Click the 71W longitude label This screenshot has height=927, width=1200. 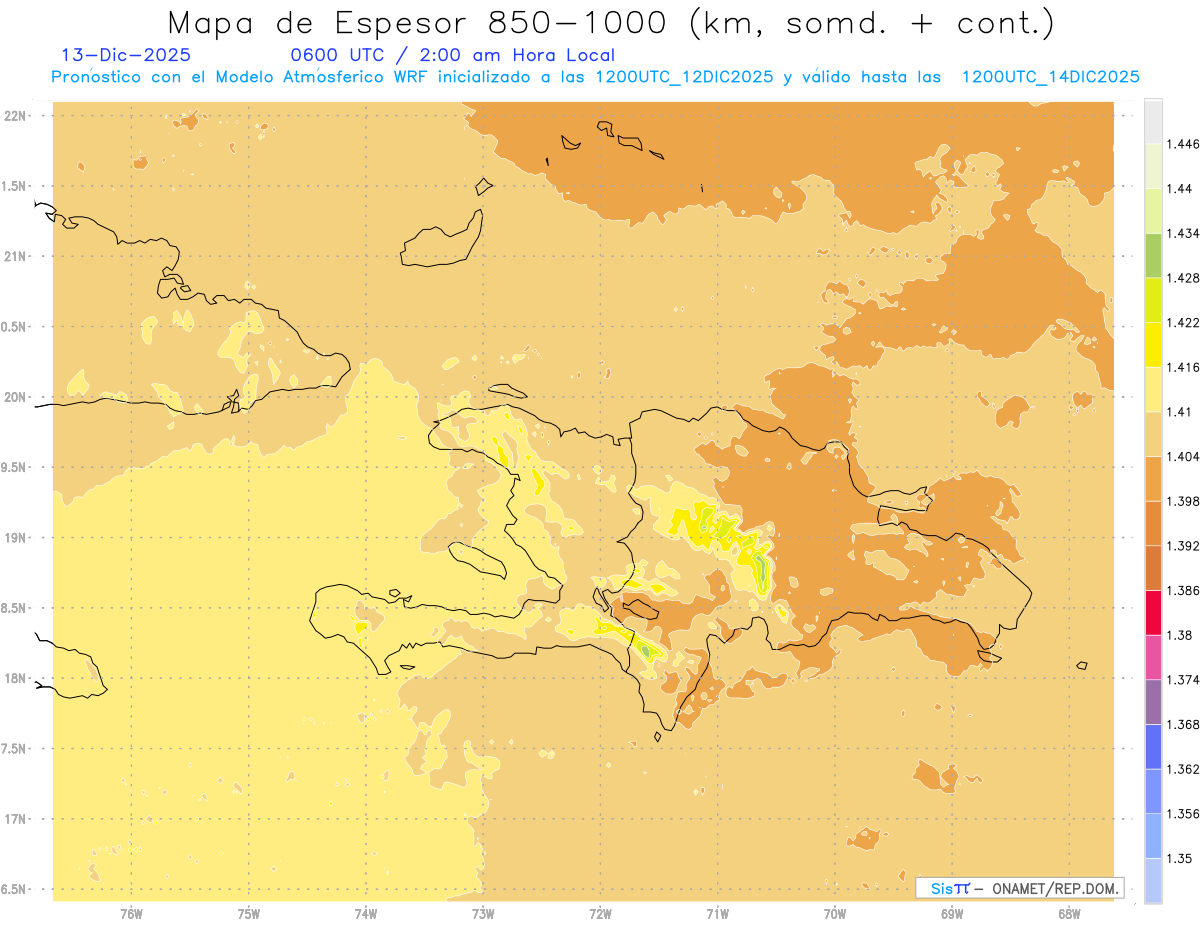(717, 913)
